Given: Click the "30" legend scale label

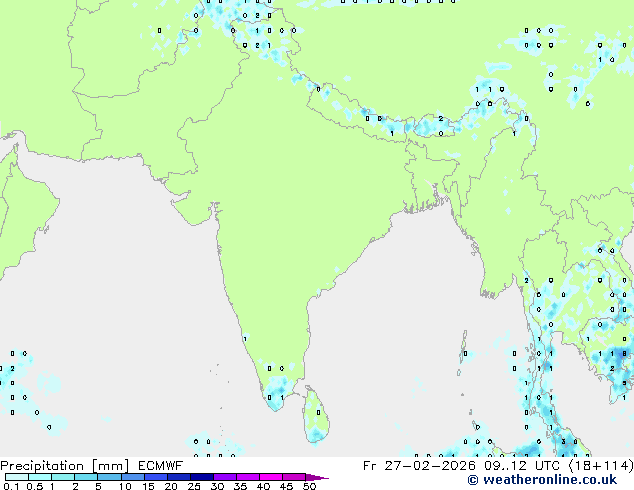Looking at the screenshot, I should click(x=217, y=486).
